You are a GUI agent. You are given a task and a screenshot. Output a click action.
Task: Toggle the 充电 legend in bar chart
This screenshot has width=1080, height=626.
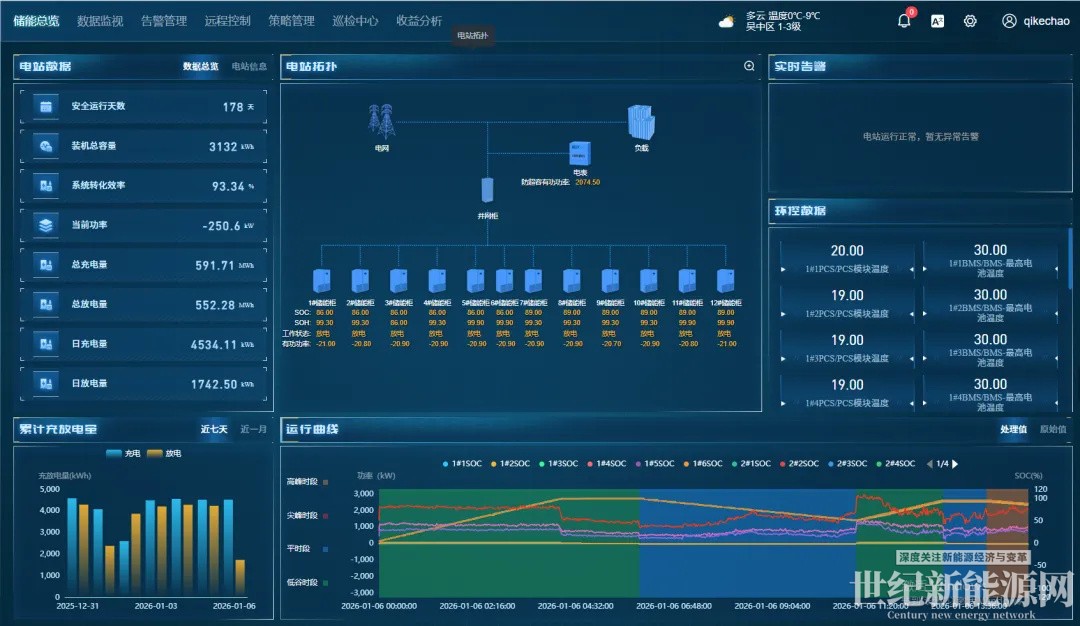(x=123, y=453)
